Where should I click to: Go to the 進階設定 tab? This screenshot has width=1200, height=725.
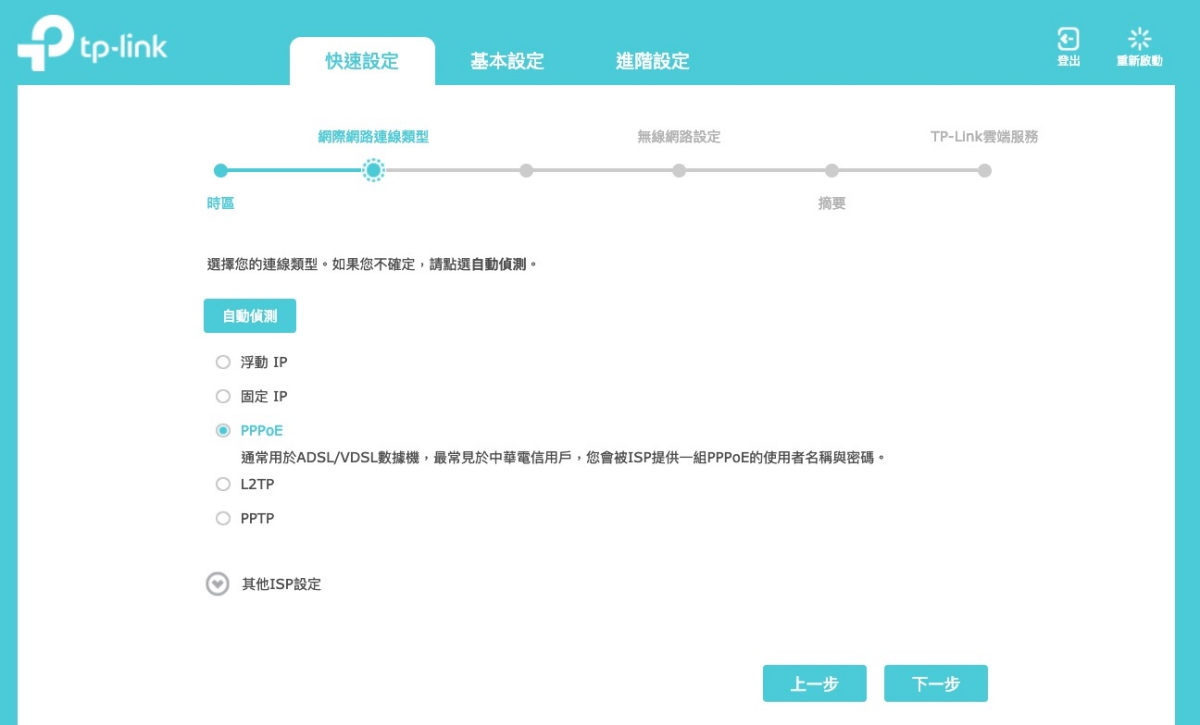652,62
